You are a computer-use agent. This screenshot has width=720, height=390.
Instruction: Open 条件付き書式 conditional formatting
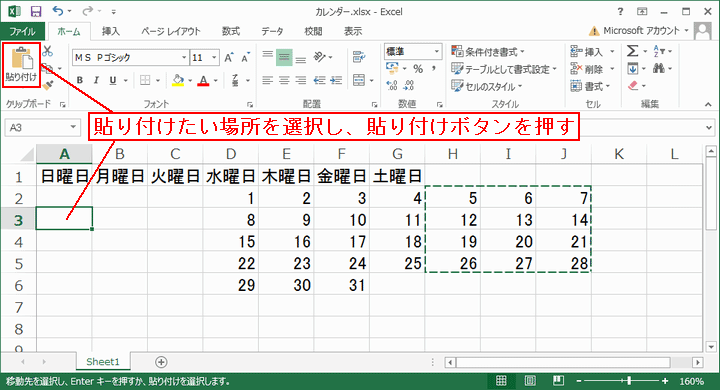[488, 51]
